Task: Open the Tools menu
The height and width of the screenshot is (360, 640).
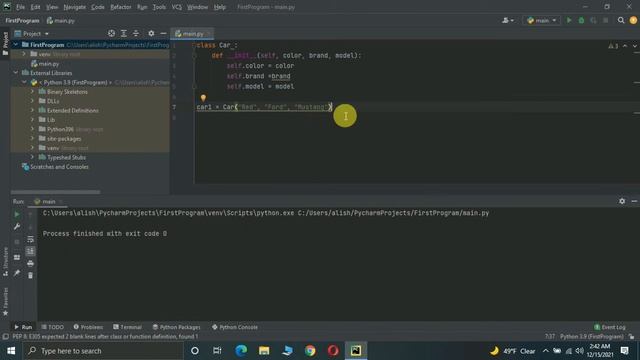Action: [x=159, y=7]
